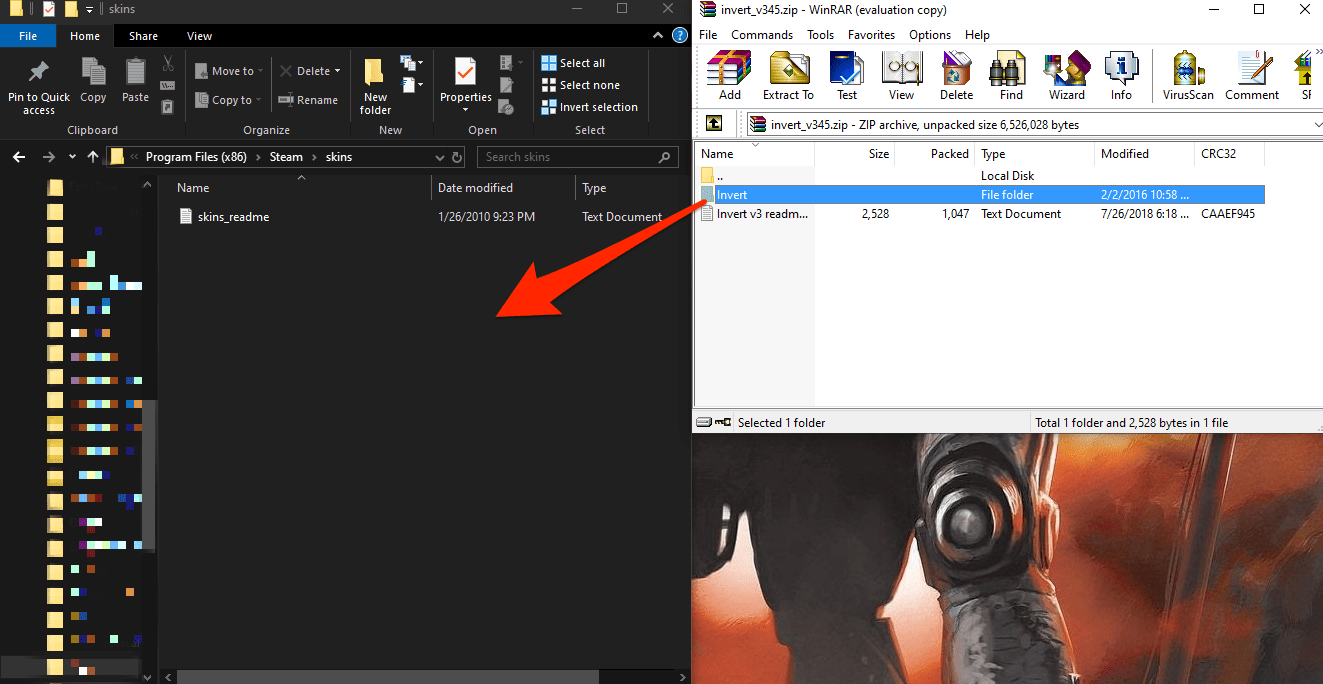Refresh the skins folder address bar
Screen dimensions: 1323x684
click(458, 157)
